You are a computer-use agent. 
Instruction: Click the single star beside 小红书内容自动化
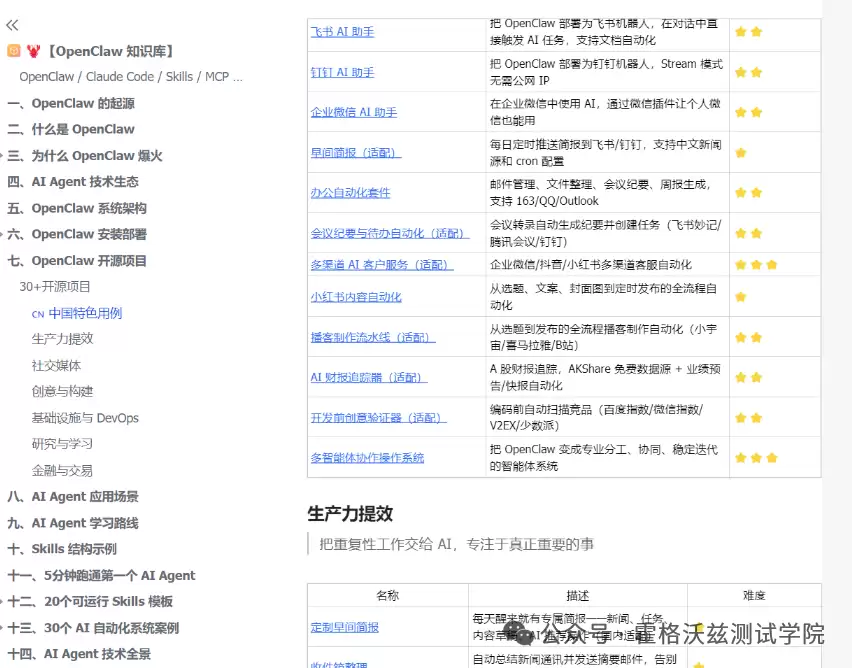coord(741,297)
